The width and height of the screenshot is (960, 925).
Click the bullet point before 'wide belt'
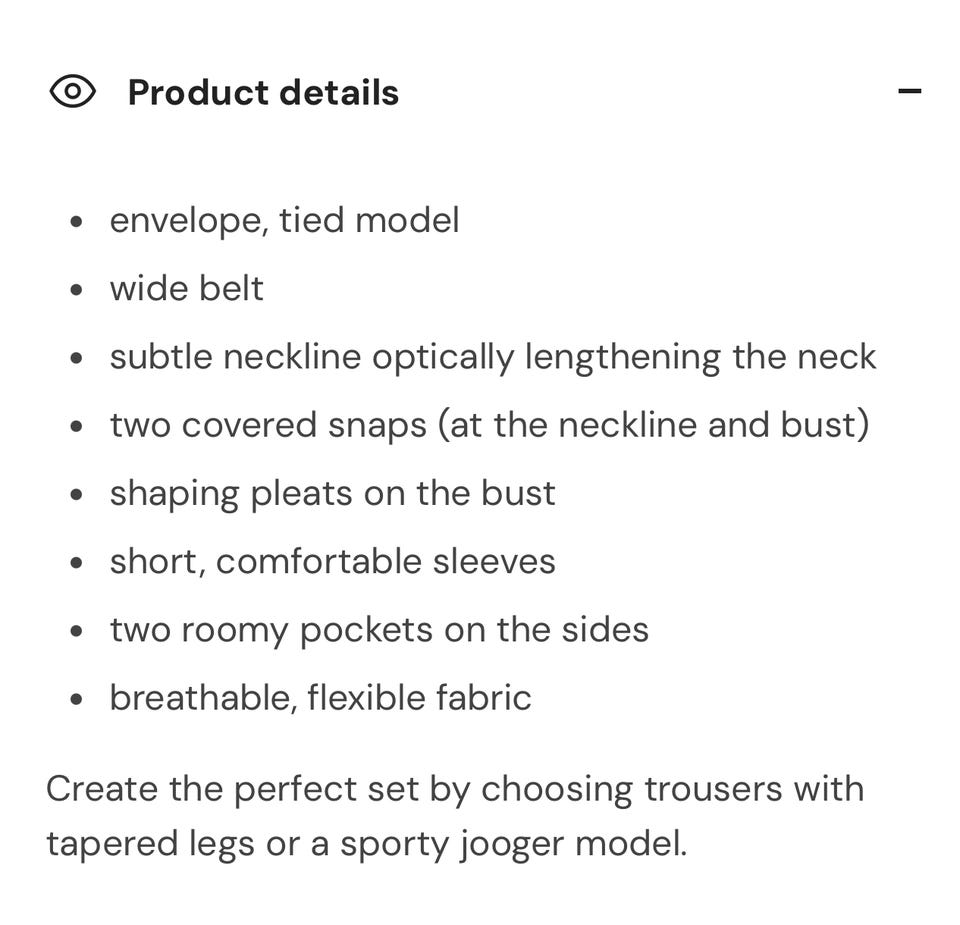pos(77,290)
